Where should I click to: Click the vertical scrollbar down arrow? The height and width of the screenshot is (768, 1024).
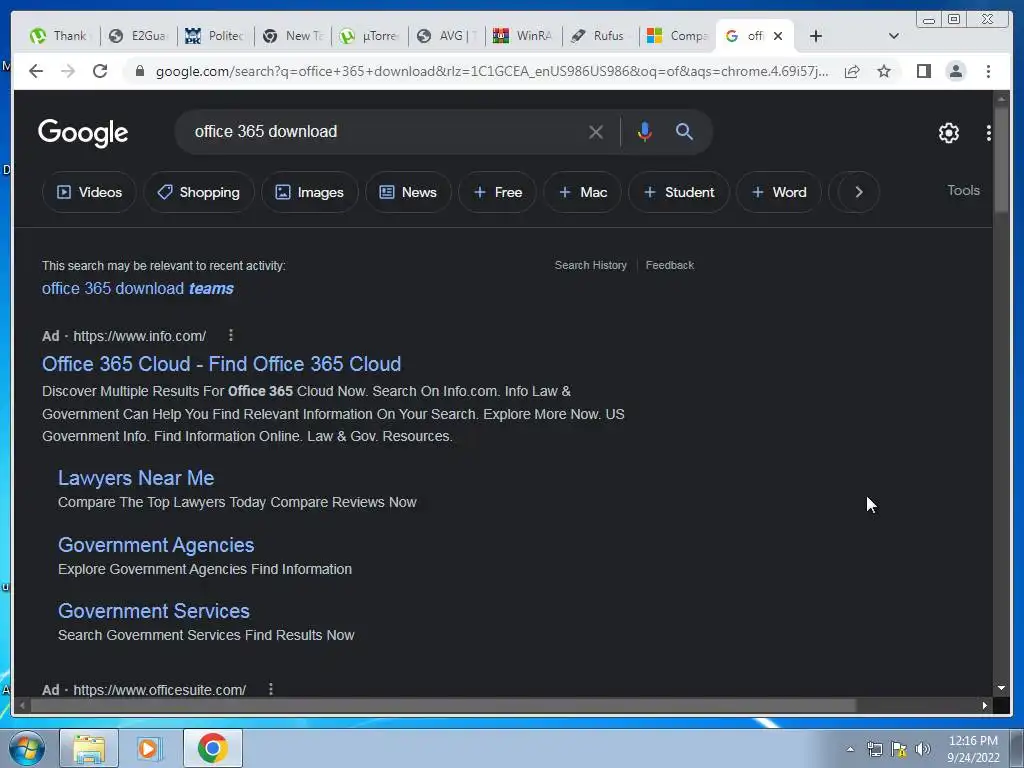click(x=1001, y=688)
